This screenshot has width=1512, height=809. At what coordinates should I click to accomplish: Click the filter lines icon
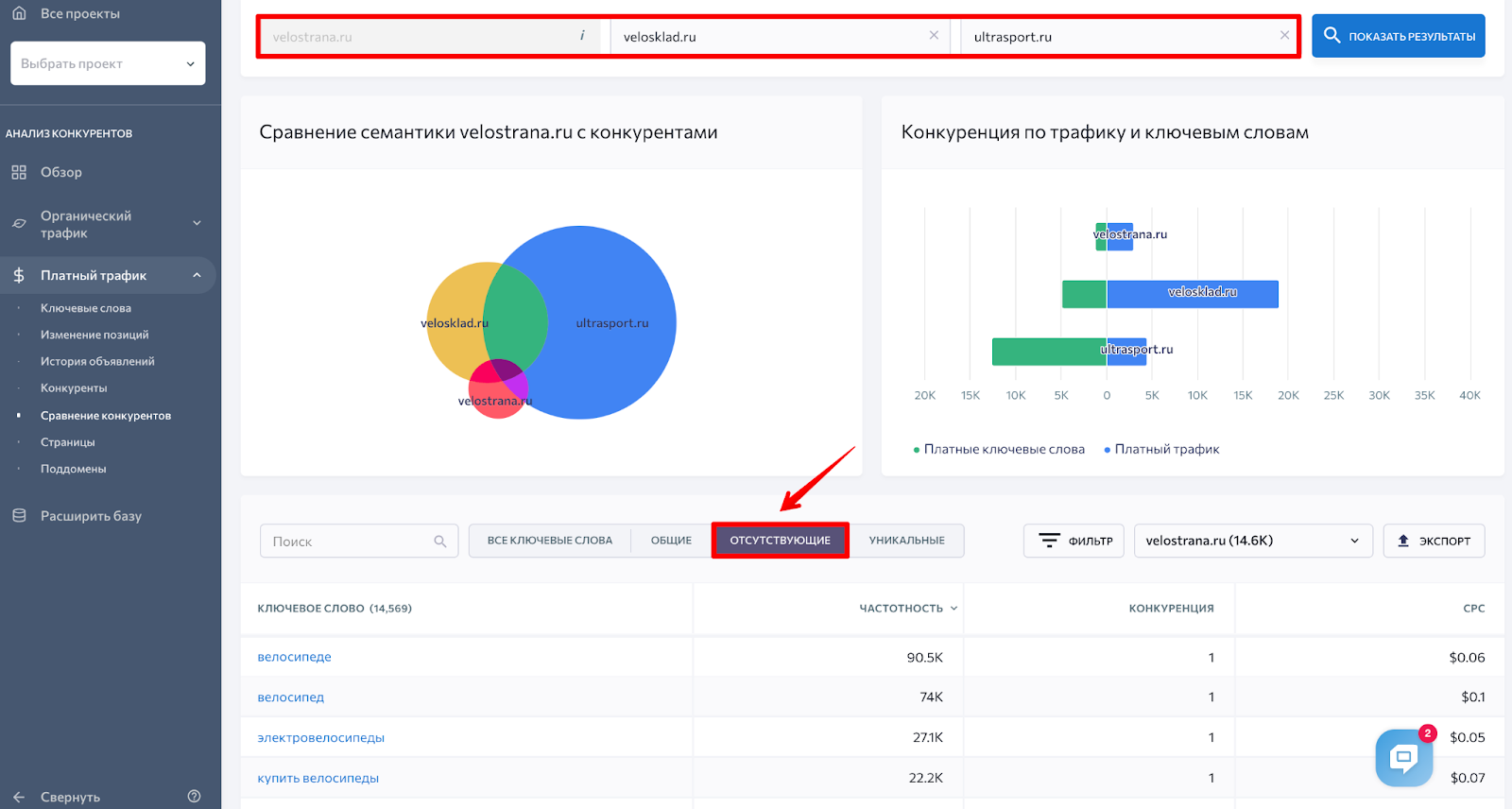(x=1050, y=541)
